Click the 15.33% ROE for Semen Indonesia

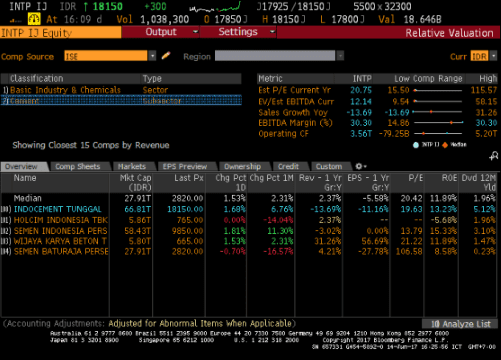(443, 231)
